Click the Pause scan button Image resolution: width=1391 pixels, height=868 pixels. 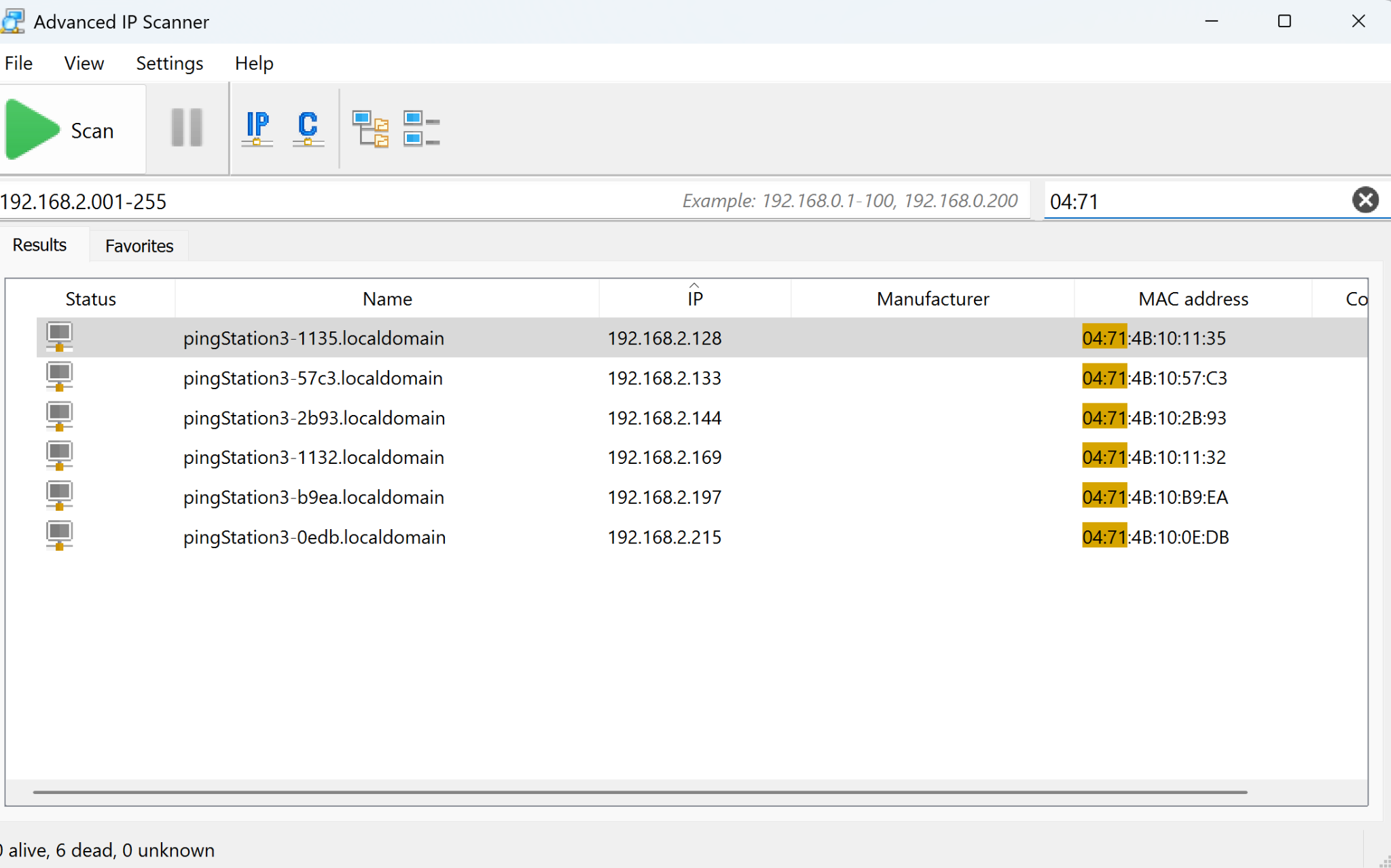coord(187,128)
